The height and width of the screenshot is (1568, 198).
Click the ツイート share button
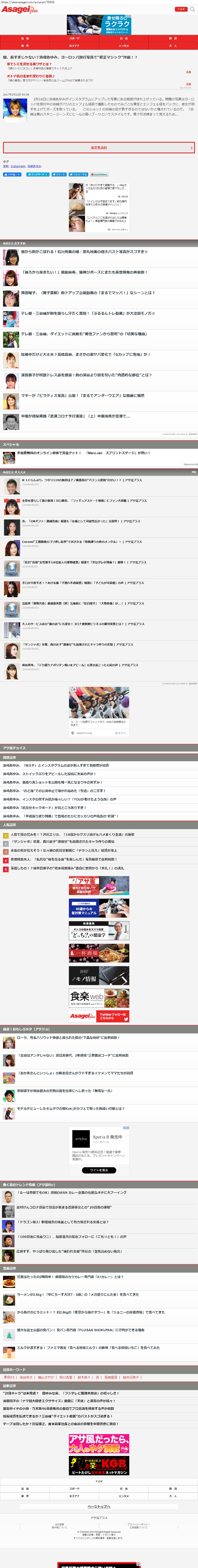[59, 175]
